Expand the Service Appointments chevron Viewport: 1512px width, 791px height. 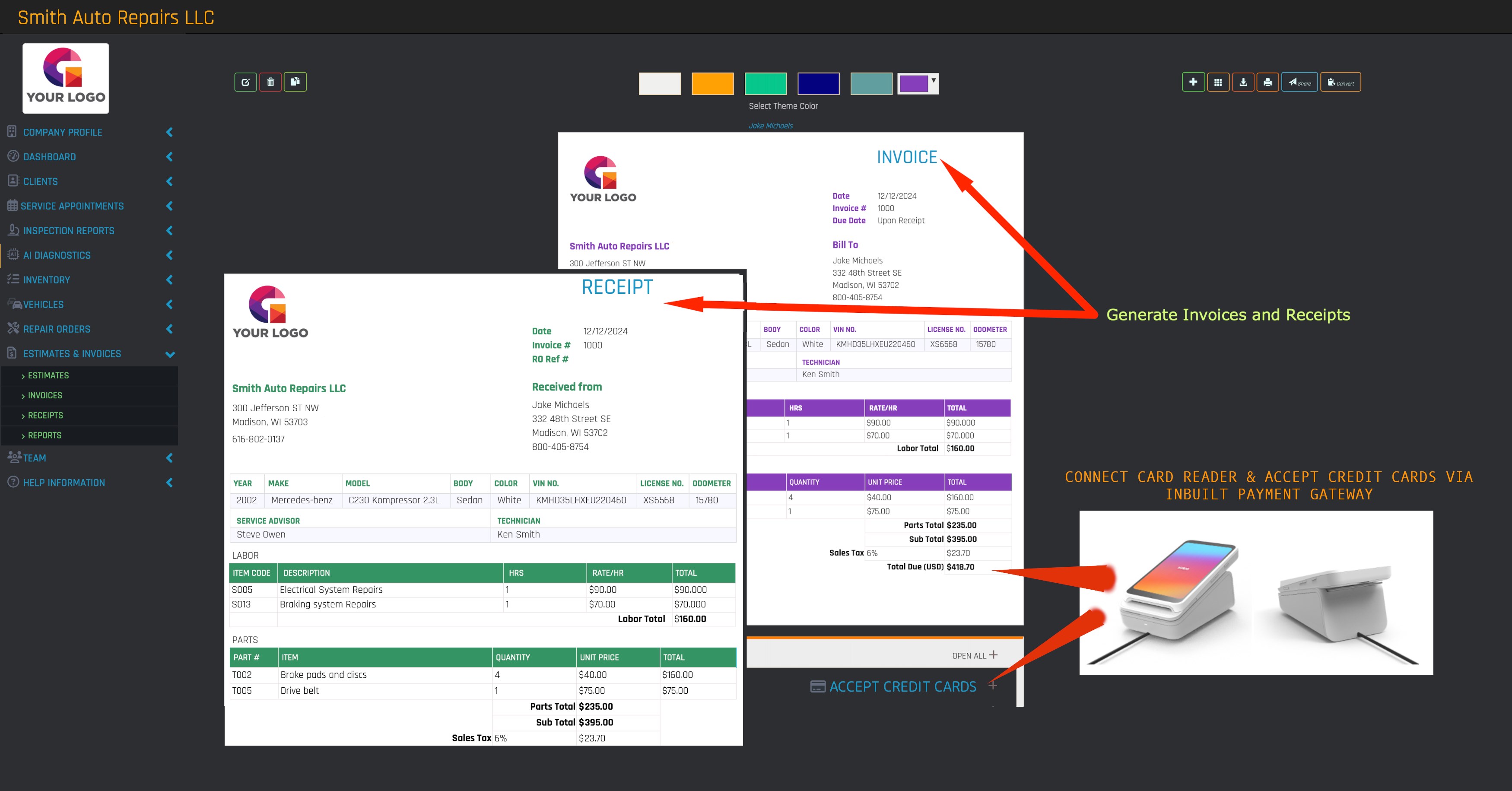(170, 206)
